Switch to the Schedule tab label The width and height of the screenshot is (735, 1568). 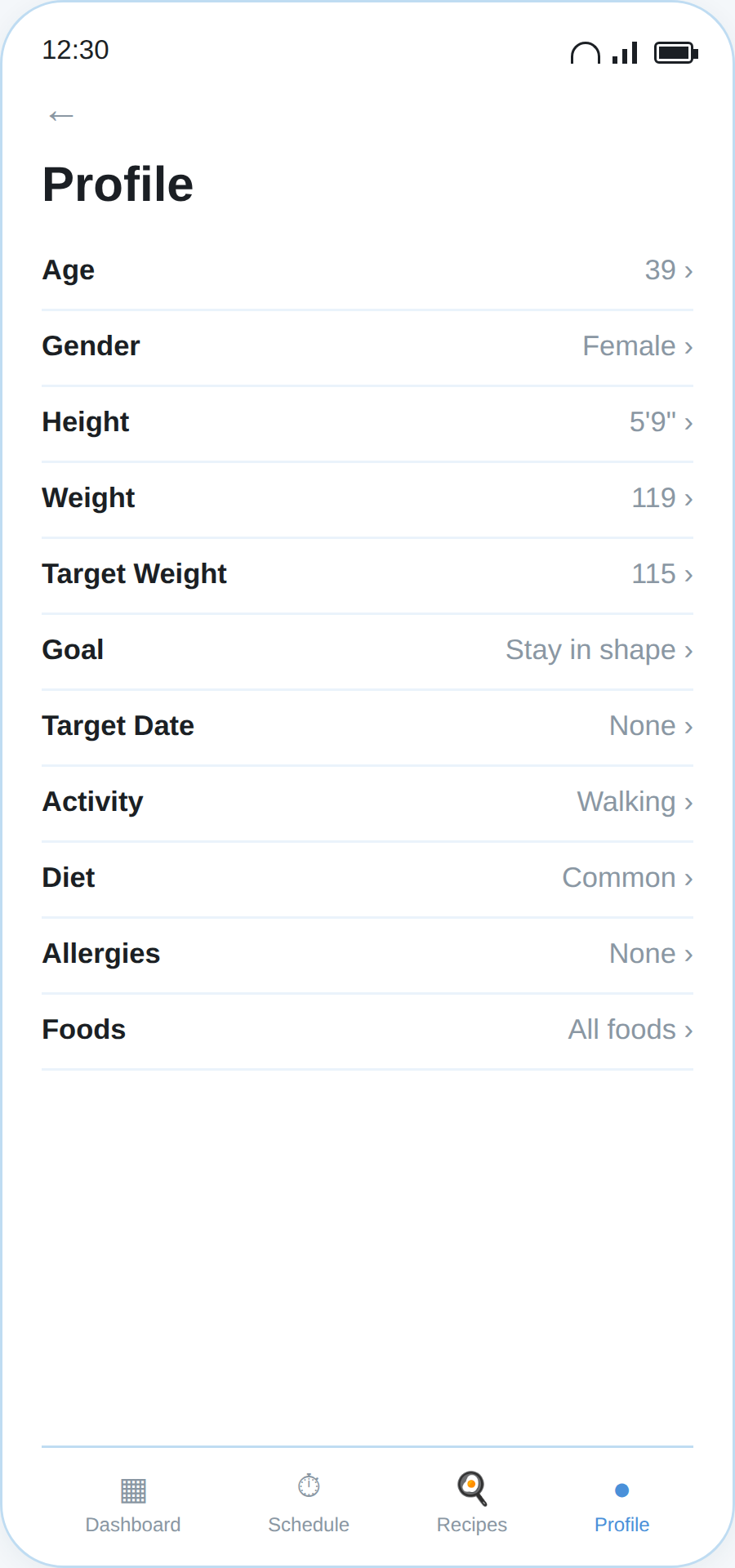[x=309, y=1525]
